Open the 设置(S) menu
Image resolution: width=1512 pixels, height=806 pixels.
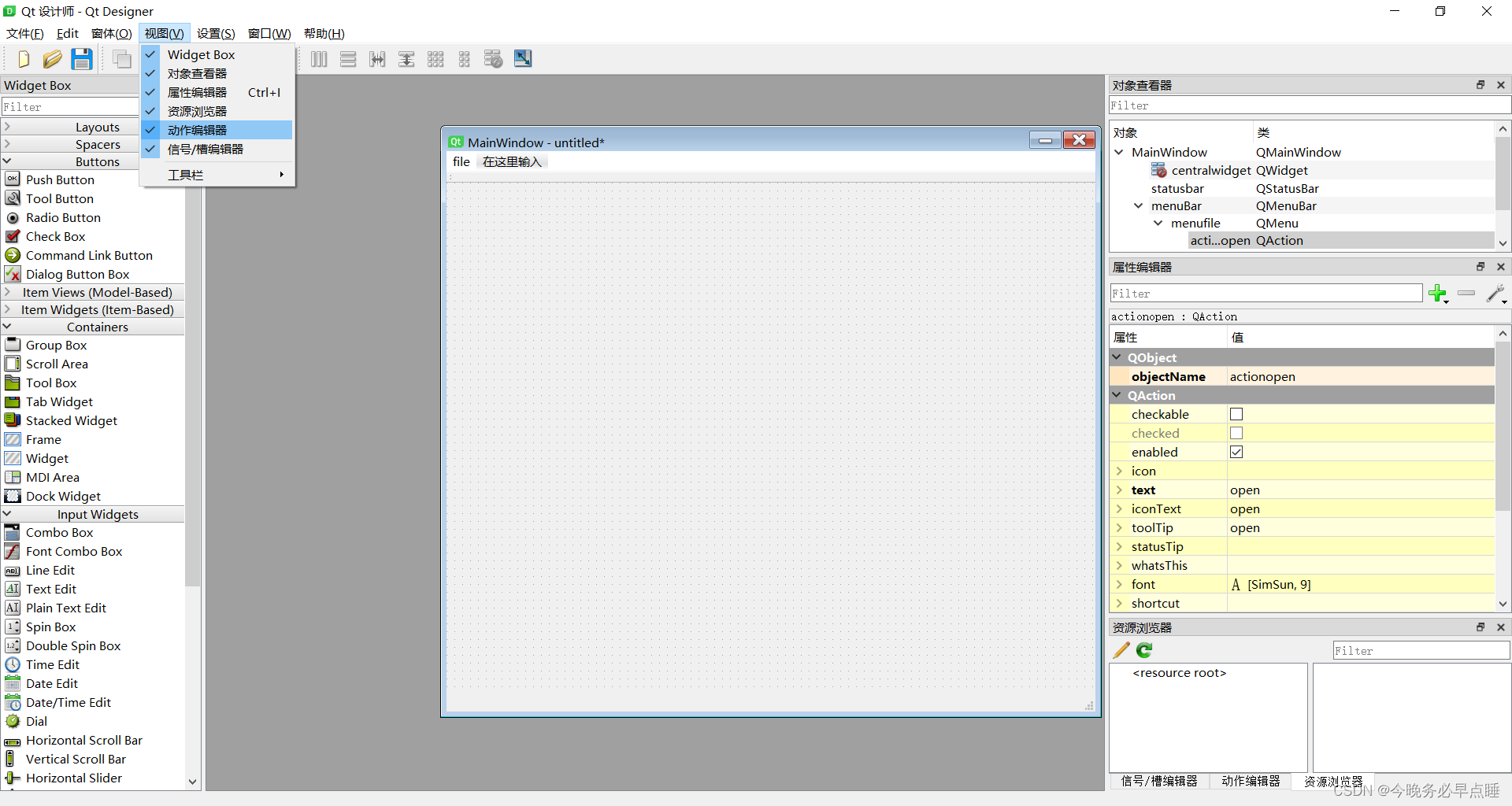coord(216,33)
